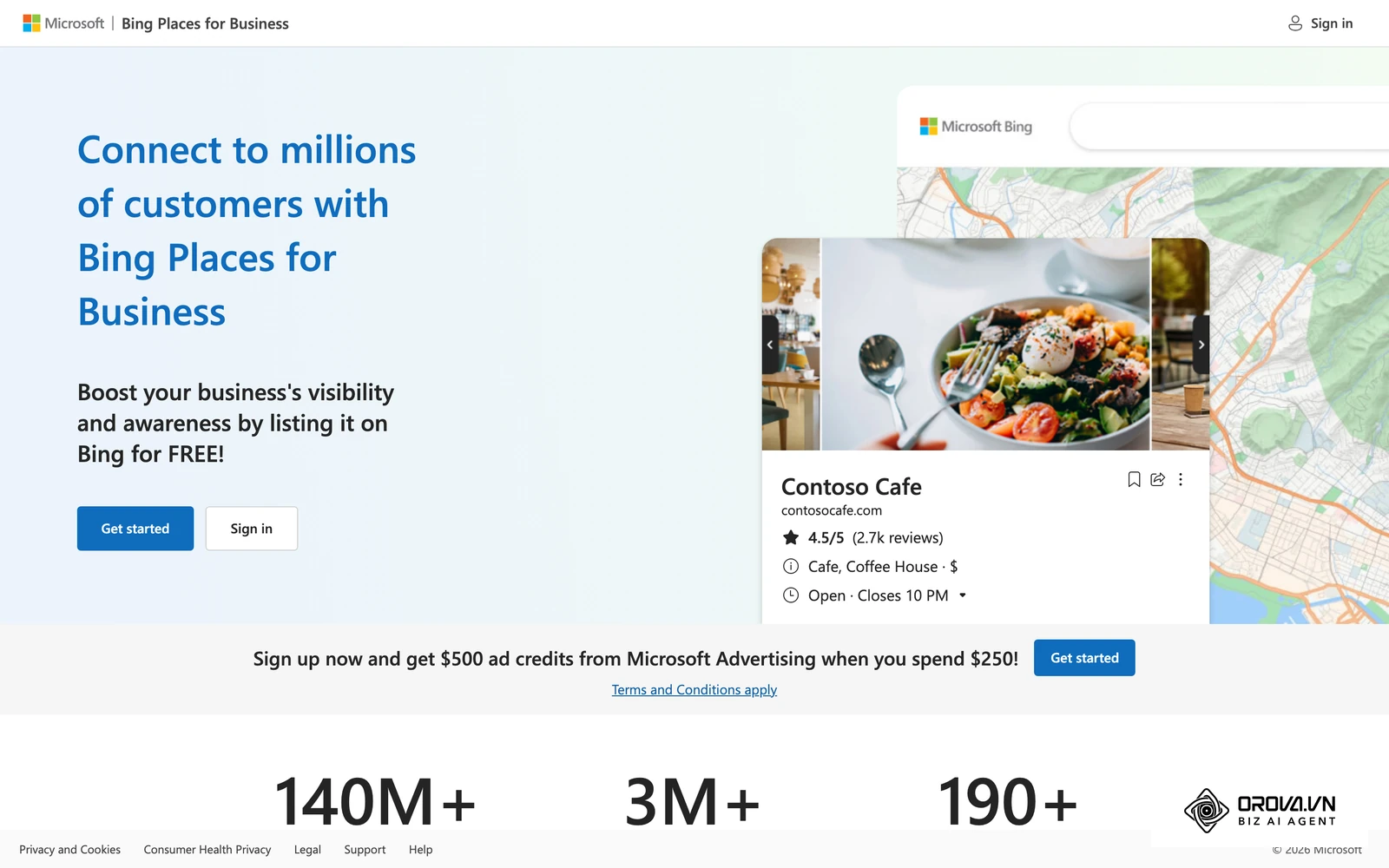This screenshot has width=1389, height=868.
Task: Show previous photo in Contoso Cafe carousel
Action: click(770, 345)
